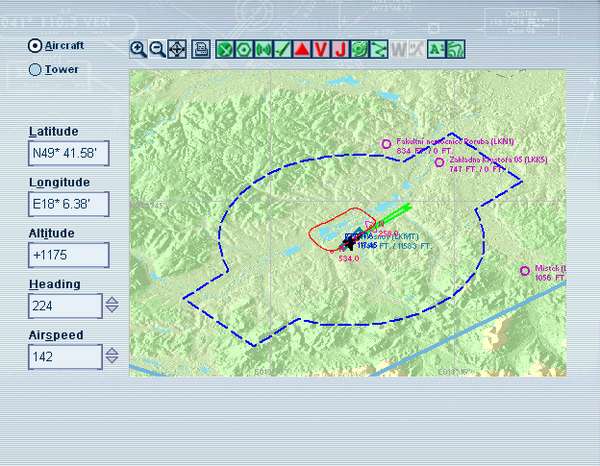The image size is (600, 466).
Task: Select the Aircraft radio button
Action: tap(36, 45)
